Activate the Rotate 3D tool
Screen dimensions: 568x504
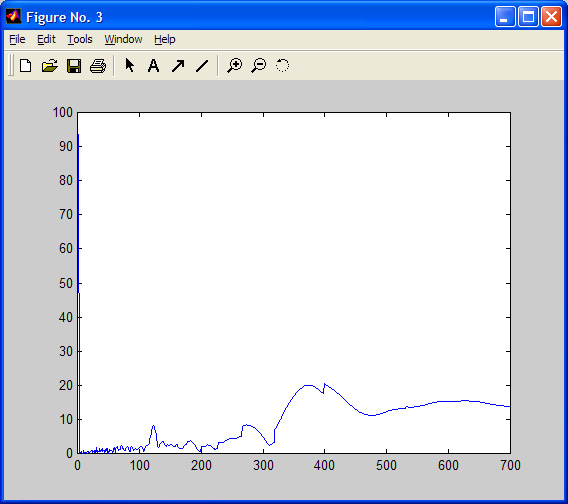[x=283, y=66]
